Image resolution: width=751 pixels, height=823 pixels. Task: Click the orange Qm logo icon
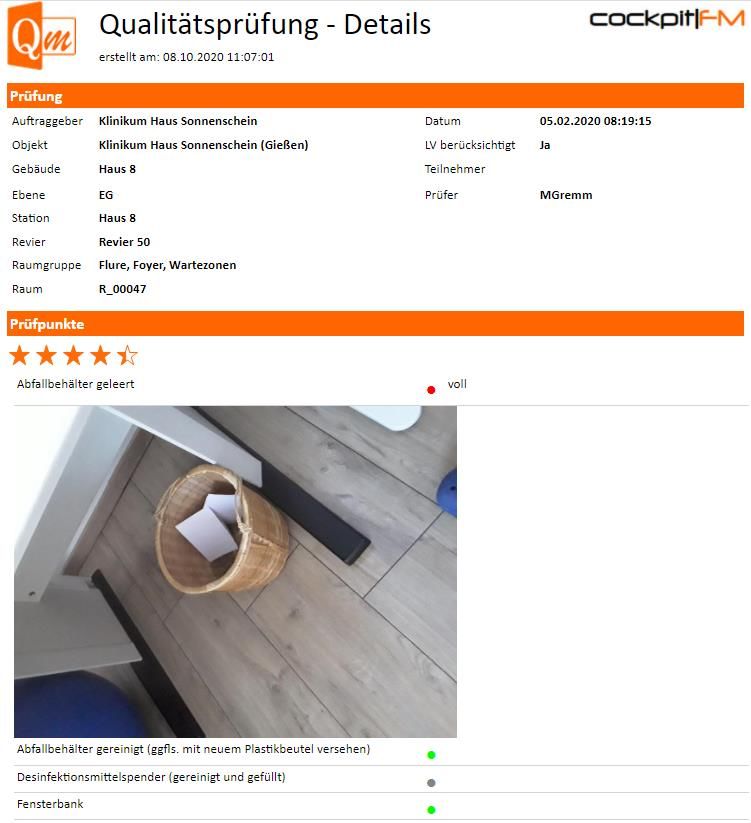(x=41, y=36)
